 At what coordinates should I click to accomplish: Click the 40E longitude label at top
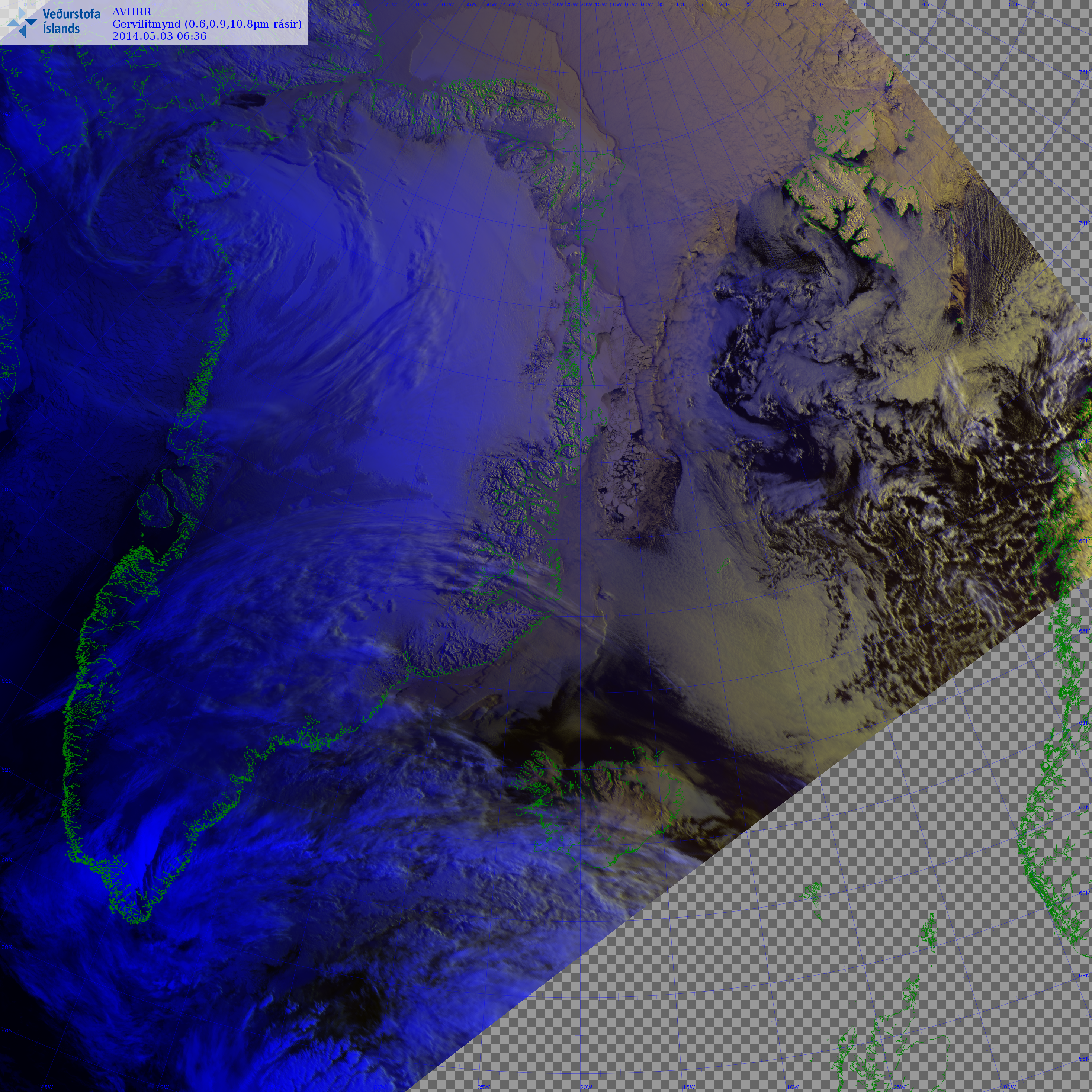click(x=865, y=4)
